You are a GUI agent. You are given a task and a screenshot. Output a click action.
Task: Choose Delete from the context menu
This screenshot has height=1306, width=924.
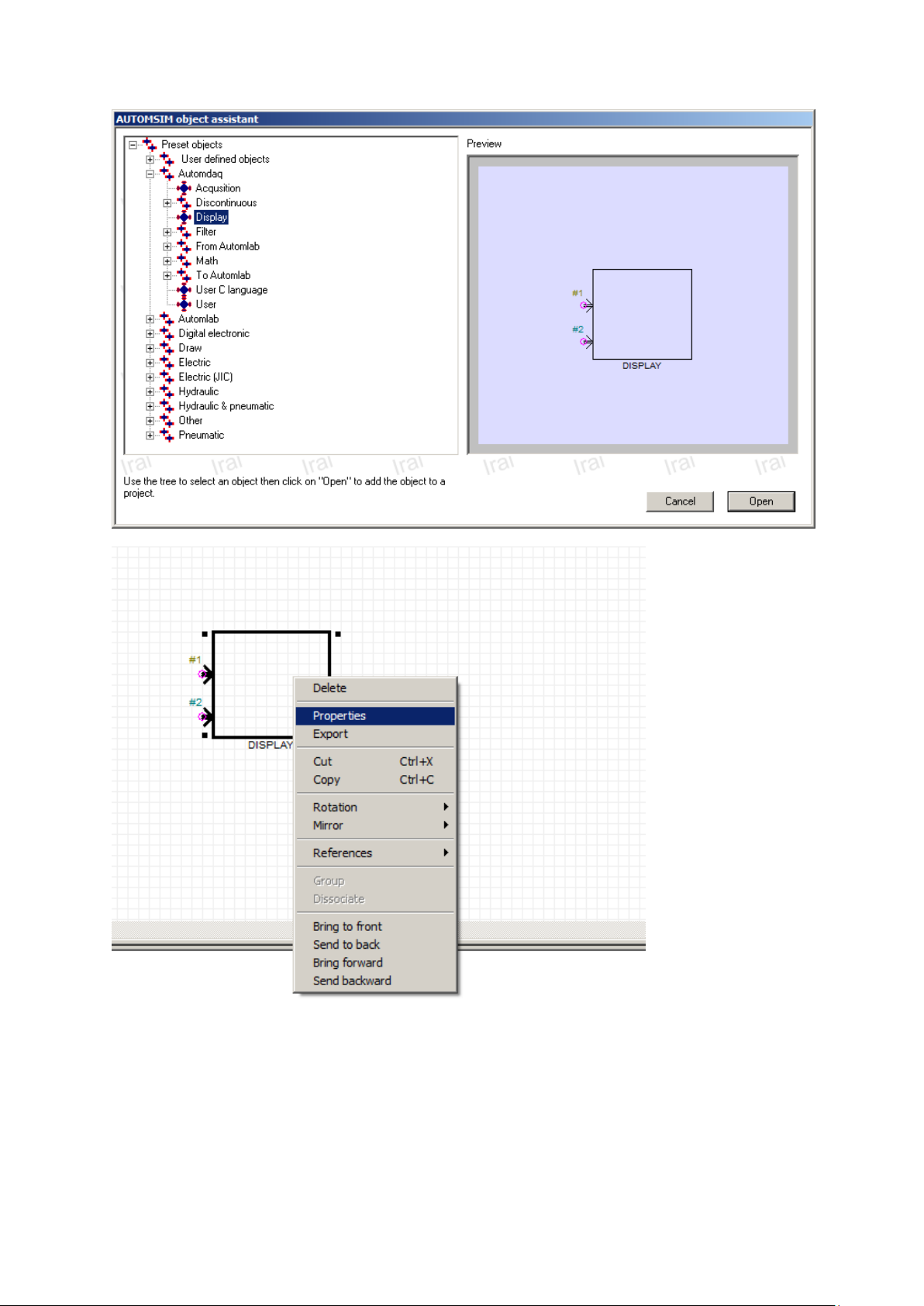pyautogui.click(x=375, y=688)
